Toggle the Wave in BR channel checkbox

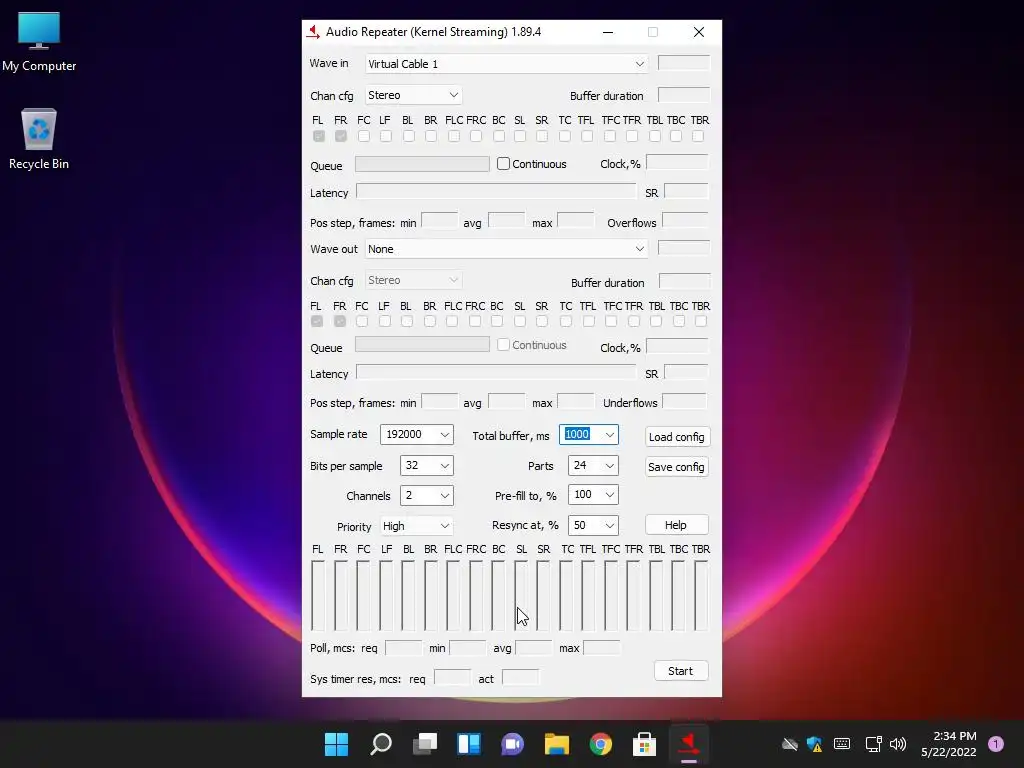(431, 136)
